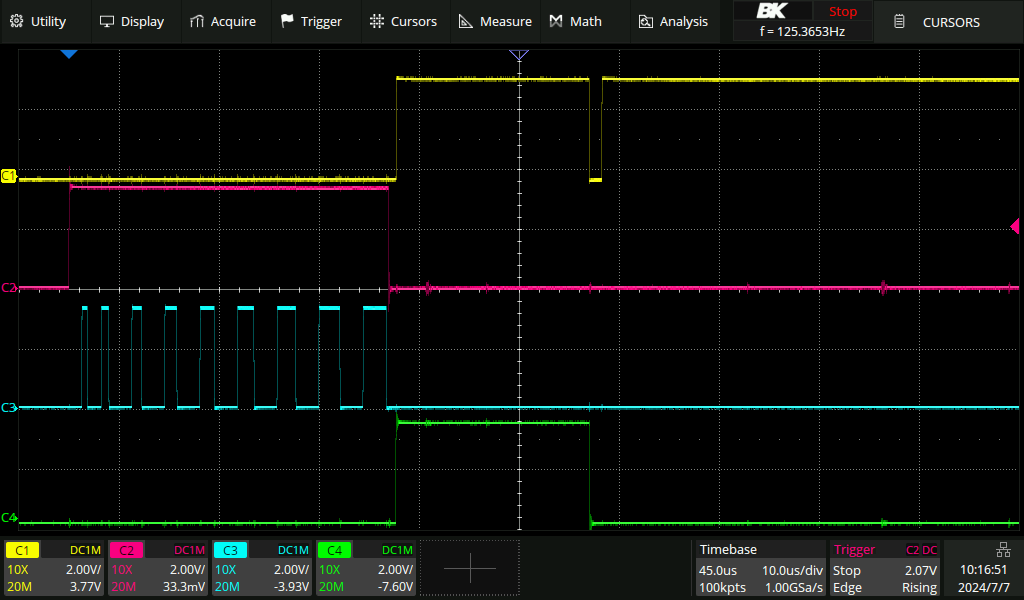Viewport: 1024px width, 600px height.
Task: Click the red Stop run-state indicator
Action: click(x=842, y=11)
